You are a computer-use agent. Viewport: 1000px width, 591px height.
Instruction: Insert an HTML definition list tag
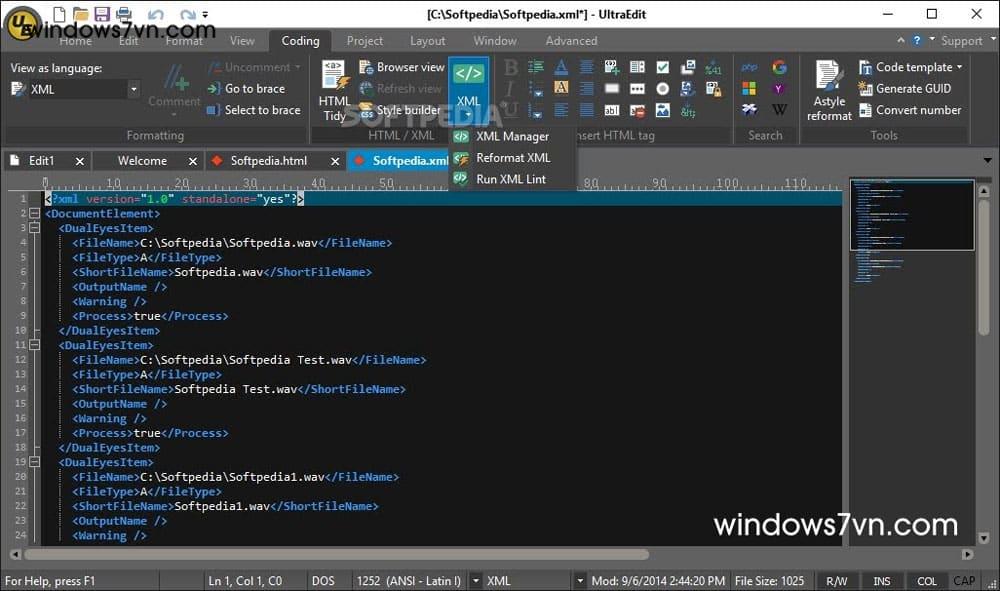tap(536, 67)
